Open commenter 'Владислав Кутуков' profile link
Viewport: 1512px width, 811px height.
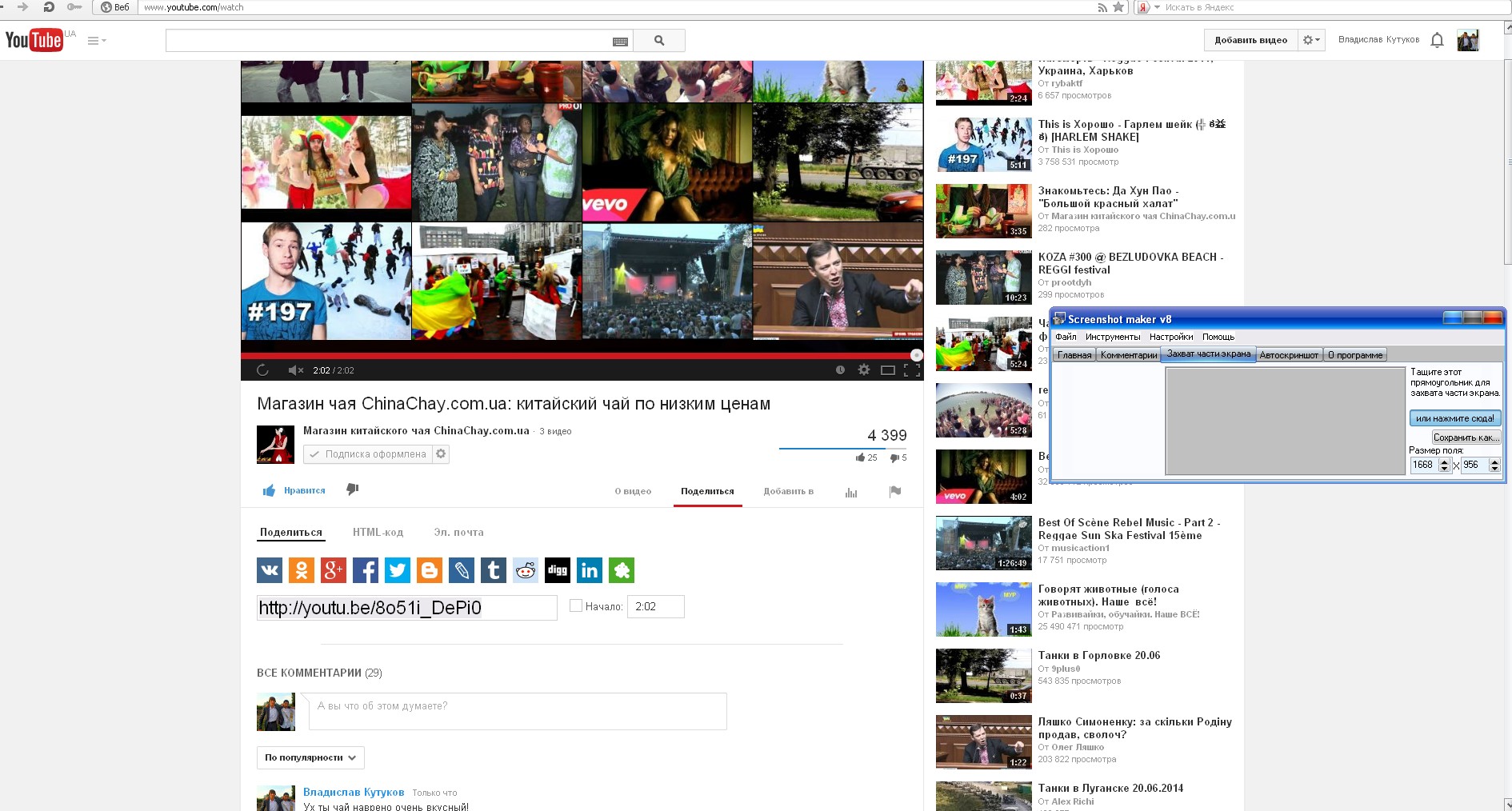(354, 792)
